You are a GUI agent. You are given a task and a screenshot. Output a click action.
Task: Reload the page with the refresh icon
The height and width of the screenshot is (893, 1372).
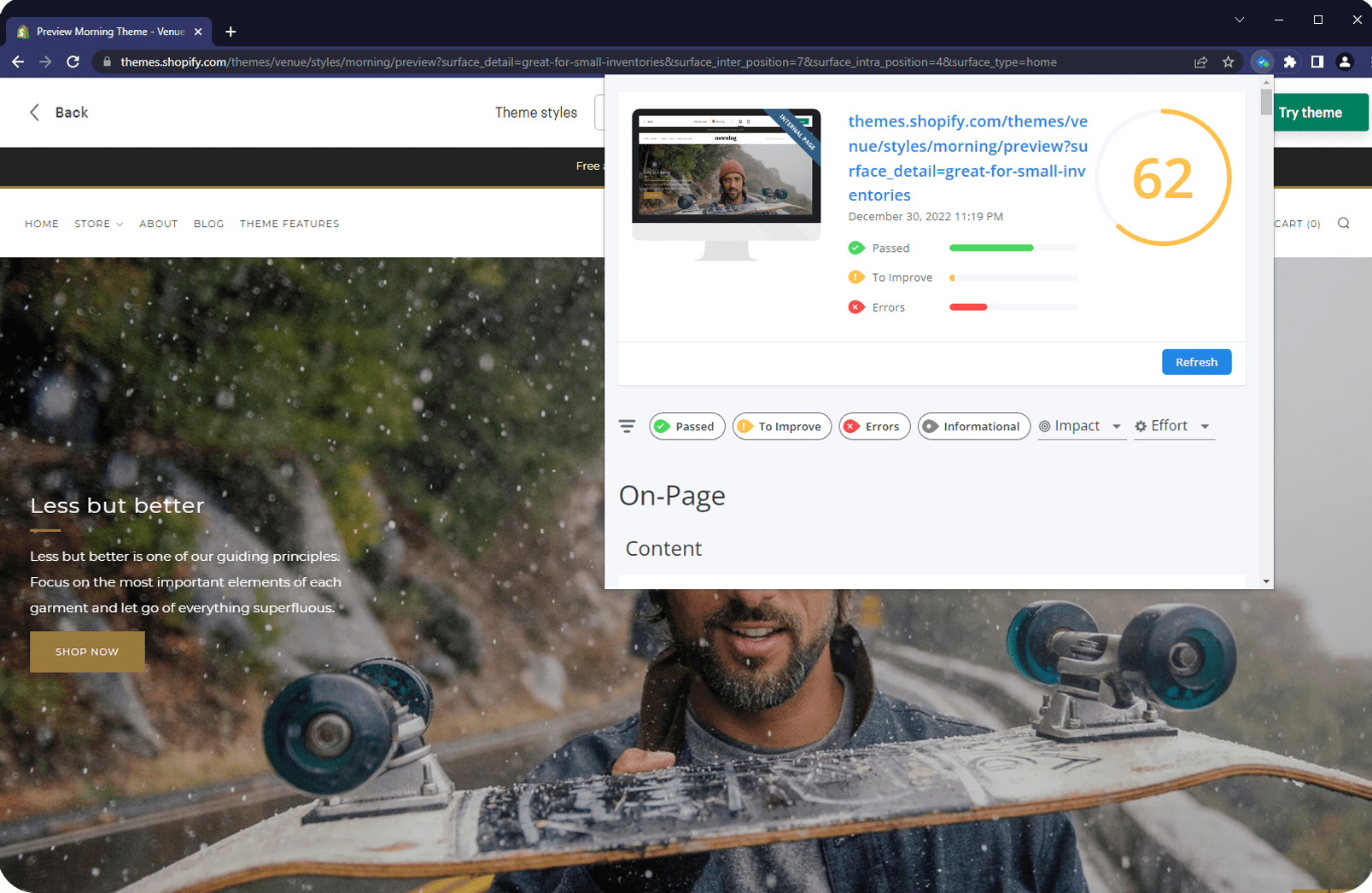[x=73, y=61]
